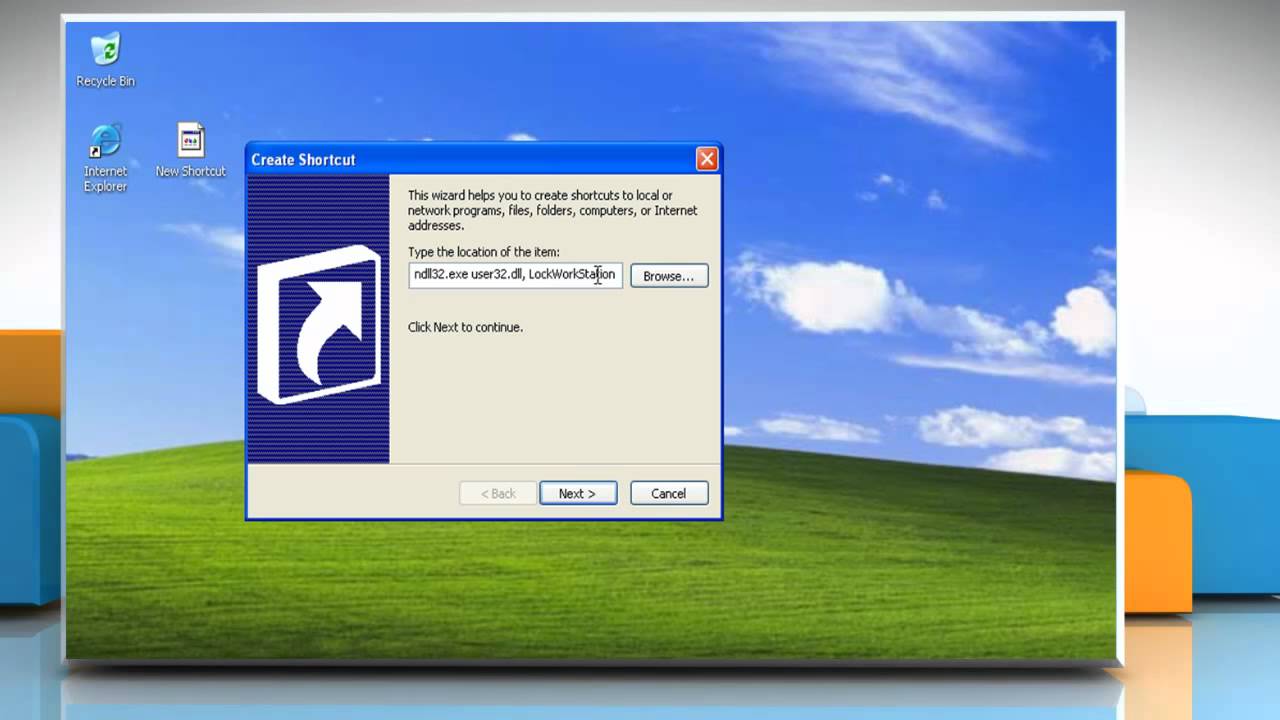Viewport: 1280px width, 720px height.
Task: Cancel the Create Shortcut wizard
Action: pos(668,493)
